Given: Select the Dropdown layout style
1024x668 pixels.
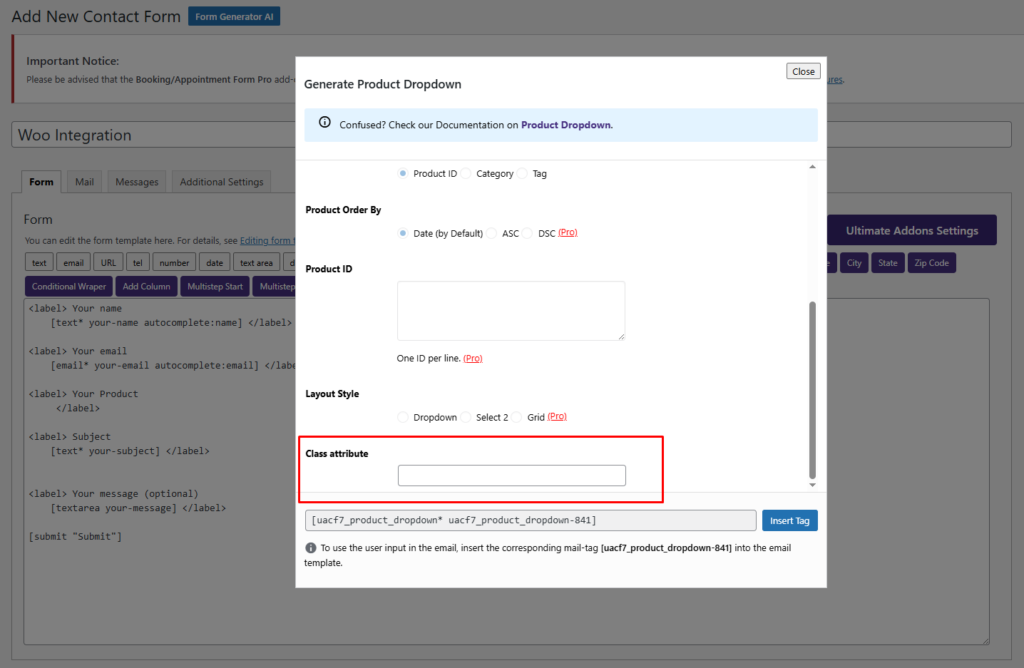Looking at the screenshot, I should 403,417.
